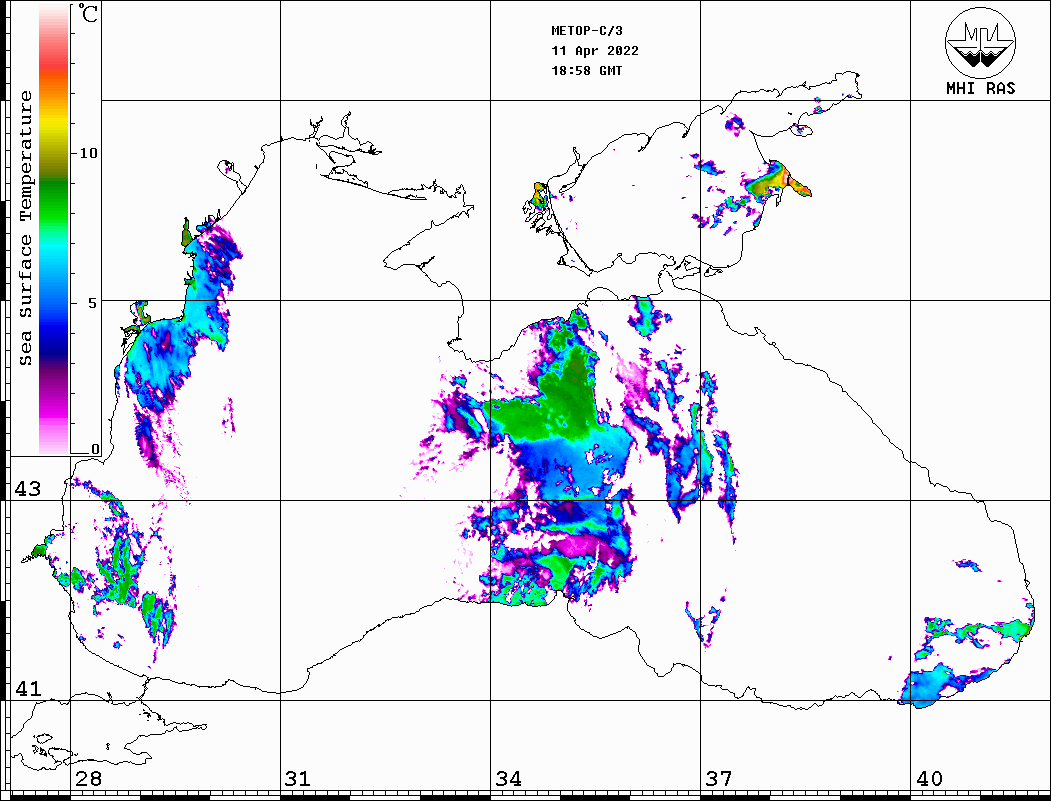This screenshot has height=801, width=1051.
Task: Click the longitude label '37'
Action: [719, 779]
